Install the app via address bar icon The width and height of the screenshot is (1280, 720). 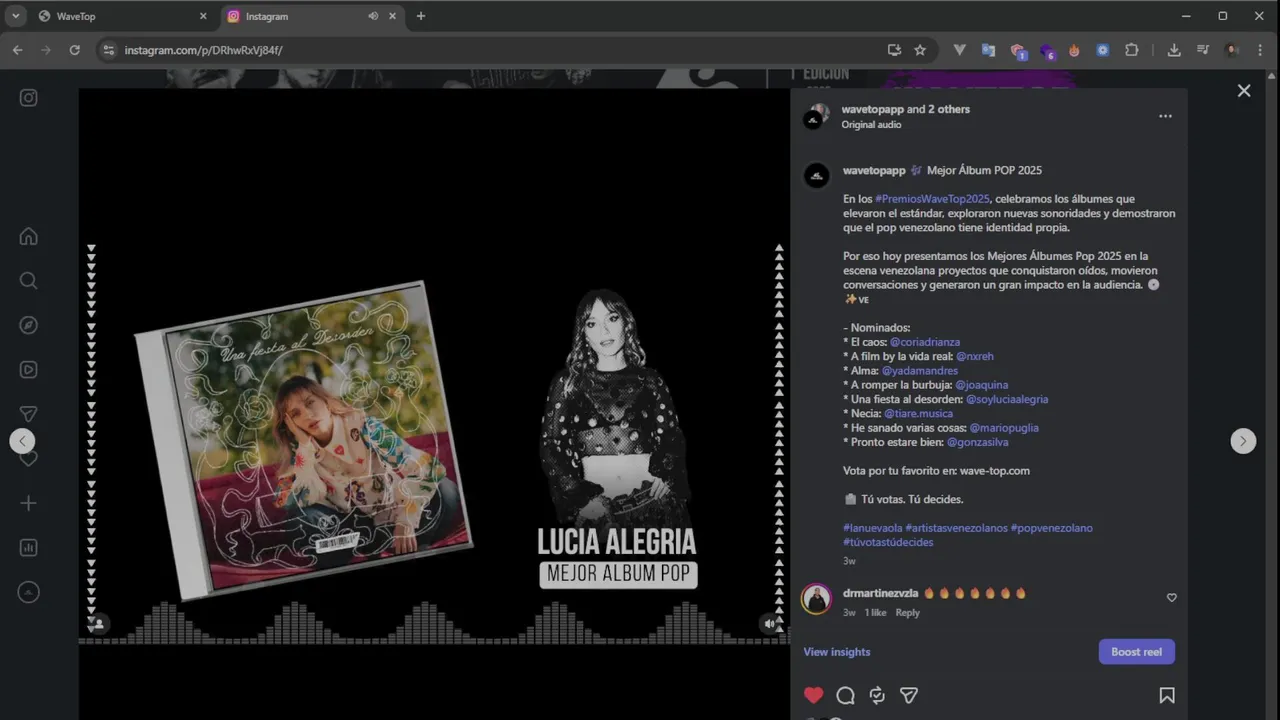[x=894, y=50]
